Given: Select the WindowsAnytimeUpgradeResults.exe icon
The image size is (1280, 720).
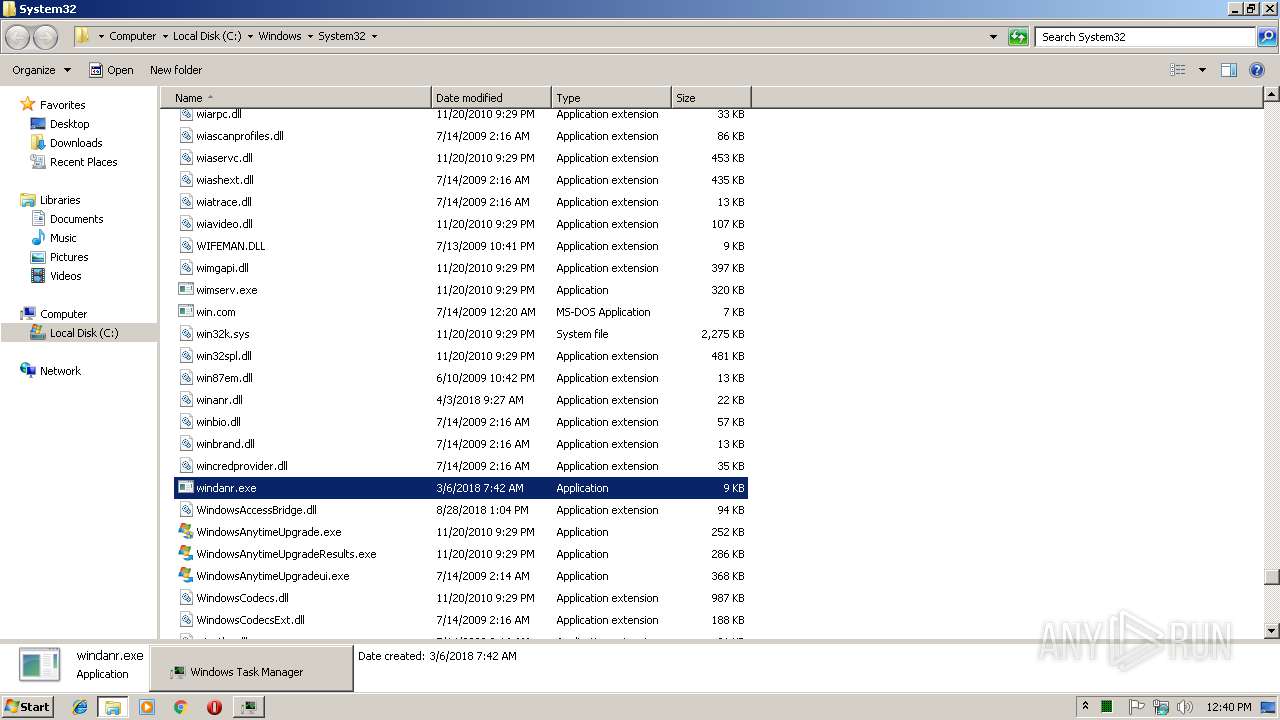Looking at the screenshot, I should (x=186, y=554).
